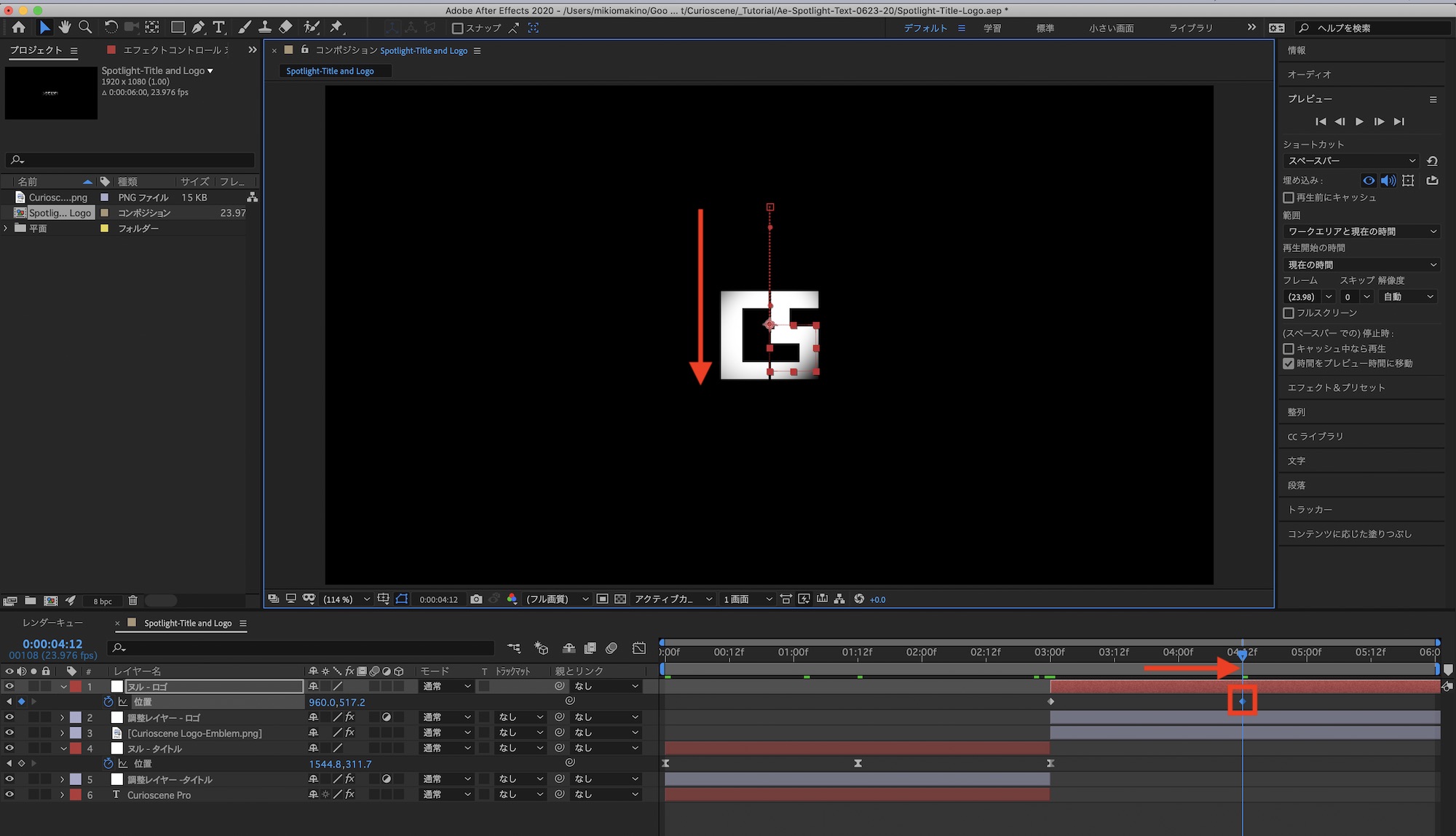
Task: Switch to the 学習 workspace
Action: [x=992, y=28]
